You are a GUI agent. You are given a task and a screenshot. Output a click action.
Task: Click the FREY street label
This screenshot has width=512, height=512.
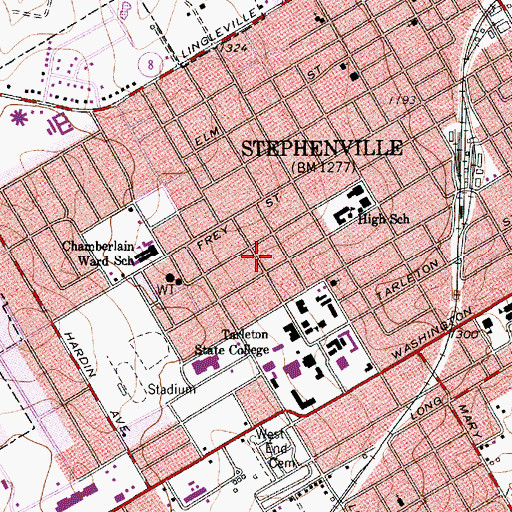coord(213,237)
